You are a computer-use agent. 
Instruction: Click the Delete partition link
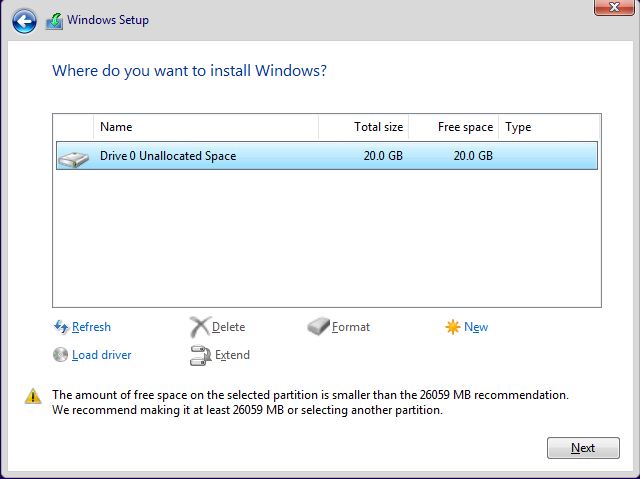click(x=228, y=327)
